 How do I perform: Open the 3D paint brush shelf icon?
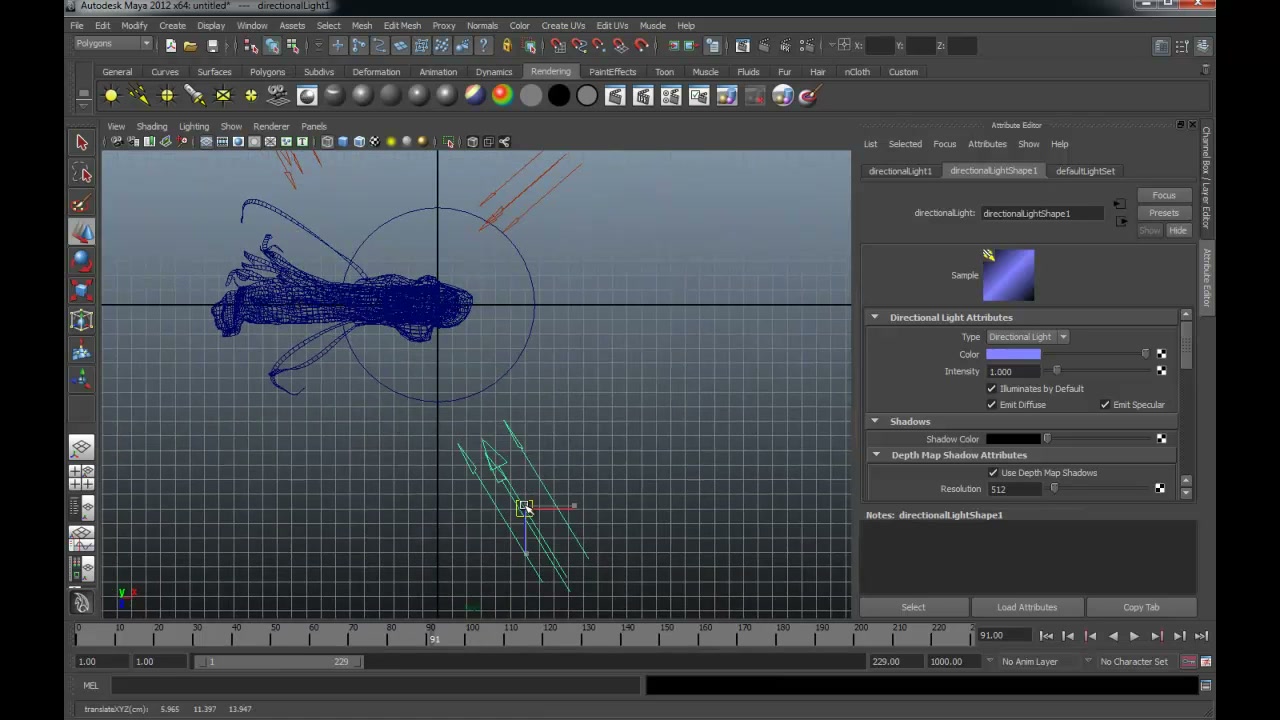811,96
